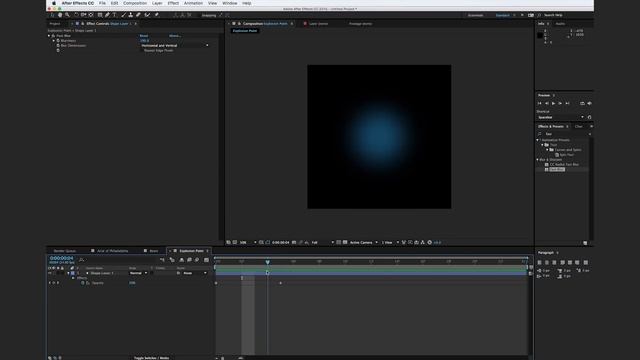Open the Animation menu
Screen dimensions: 640x360
pyautogui.click(x=193, y=3)
